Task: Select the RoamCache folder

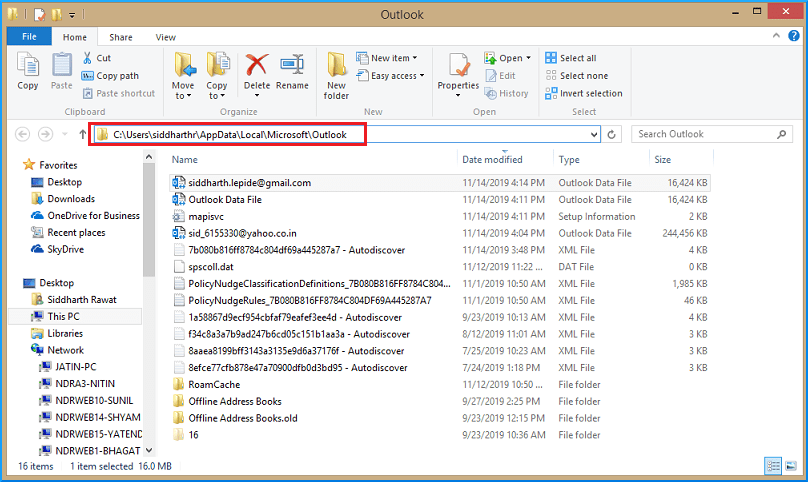Action: click(x=440, y=385)
